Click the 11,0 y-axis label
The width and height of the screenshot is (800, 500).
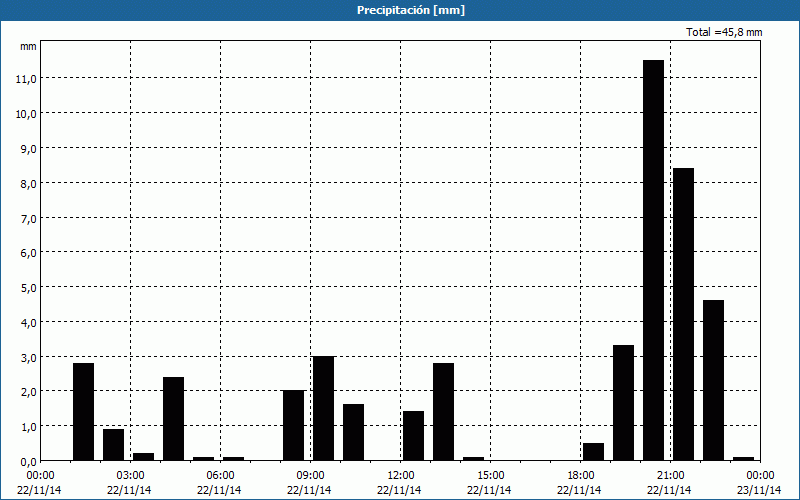point(26,79)
